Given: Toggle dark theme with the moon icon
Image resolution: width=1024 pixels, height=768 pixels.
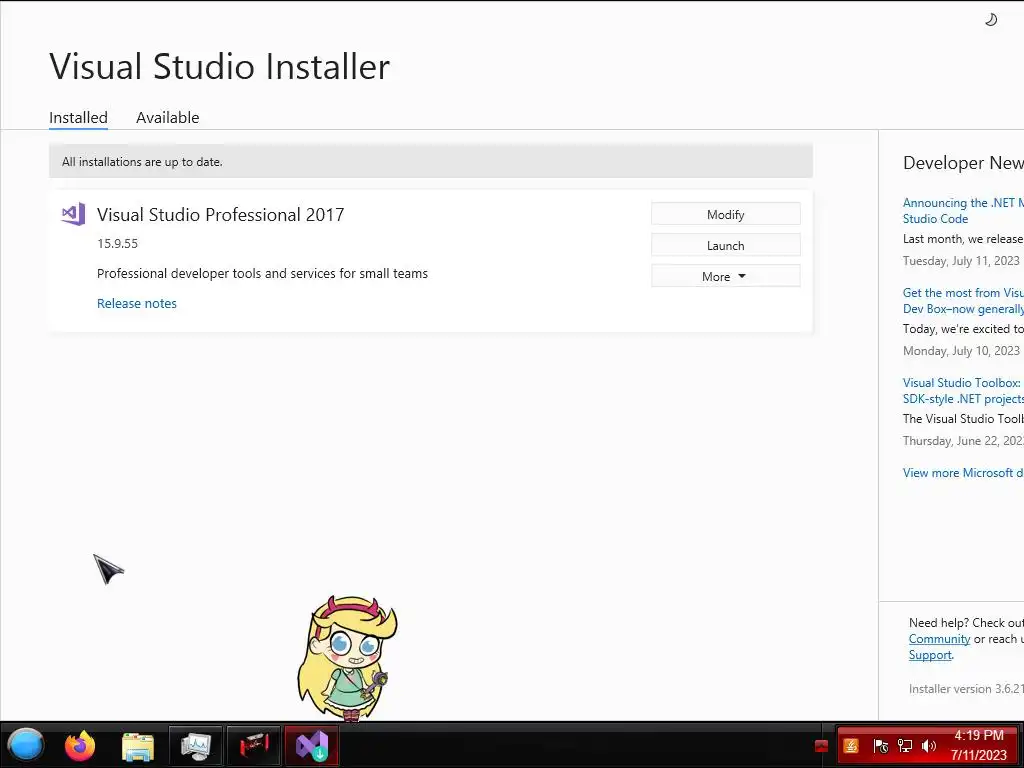Looking at the screenshot, I should point(991,20).
